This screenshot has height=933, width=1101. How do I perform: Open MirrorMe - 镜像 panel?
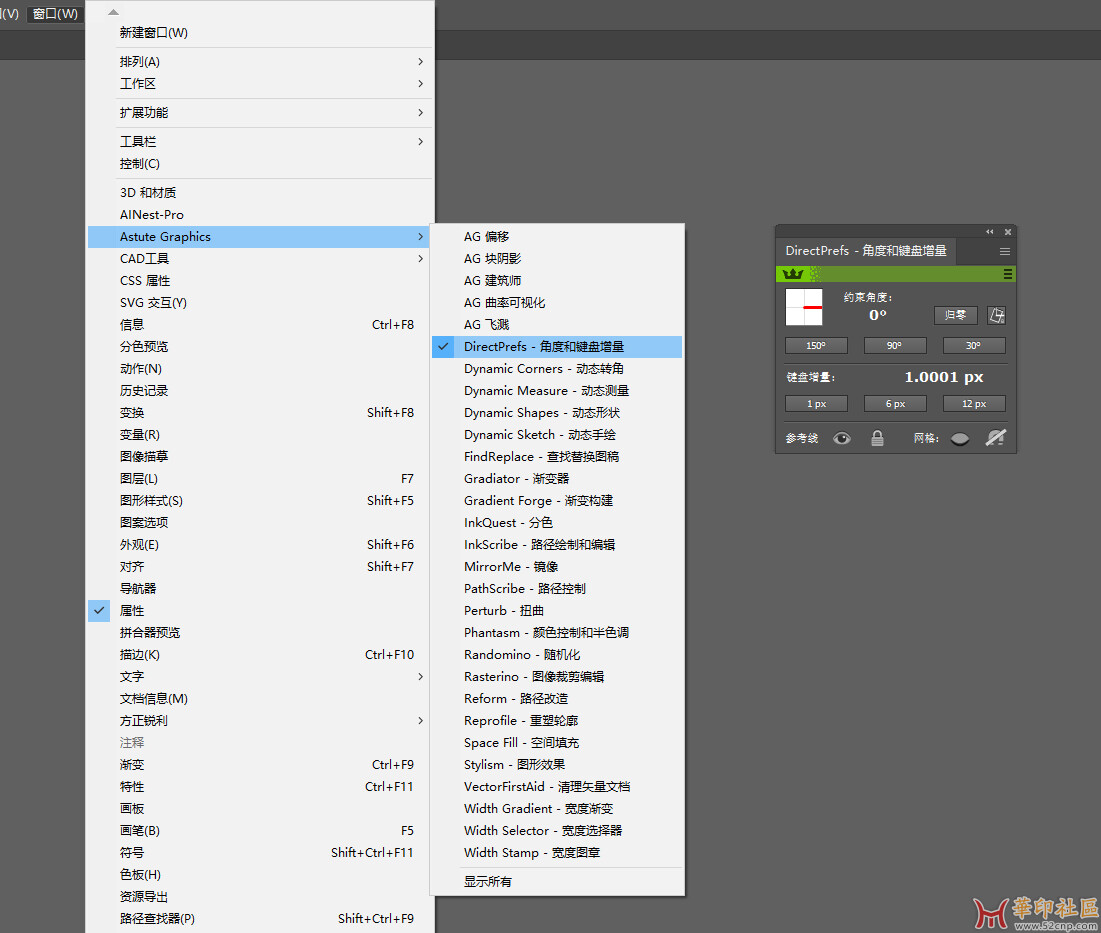(557, 567)
